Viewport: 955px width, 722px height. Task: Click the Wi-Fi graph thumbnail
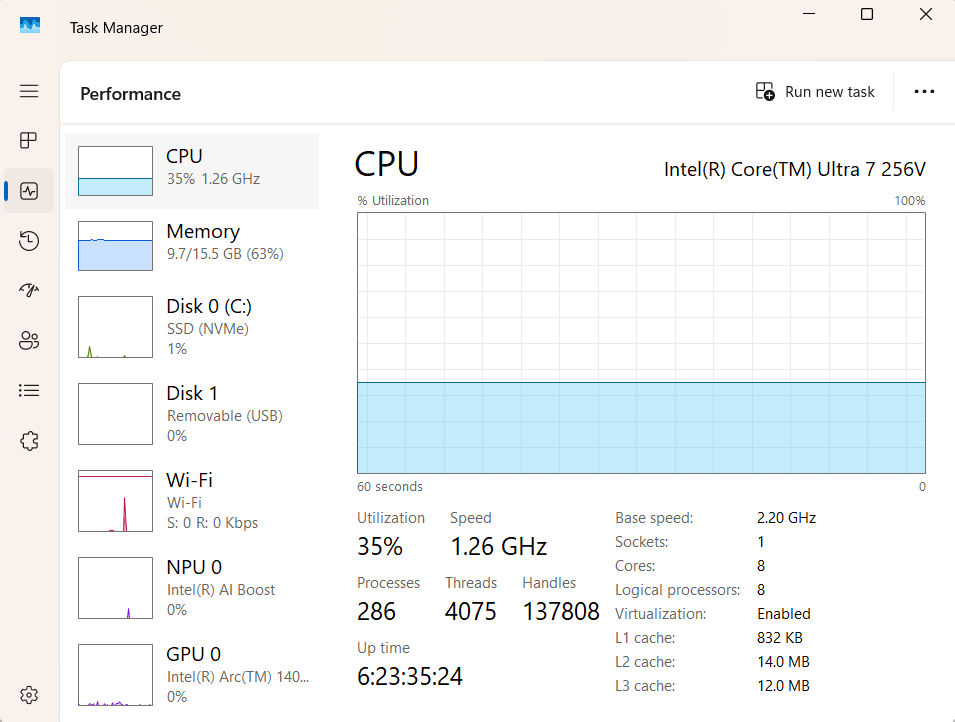pos(115,501)
